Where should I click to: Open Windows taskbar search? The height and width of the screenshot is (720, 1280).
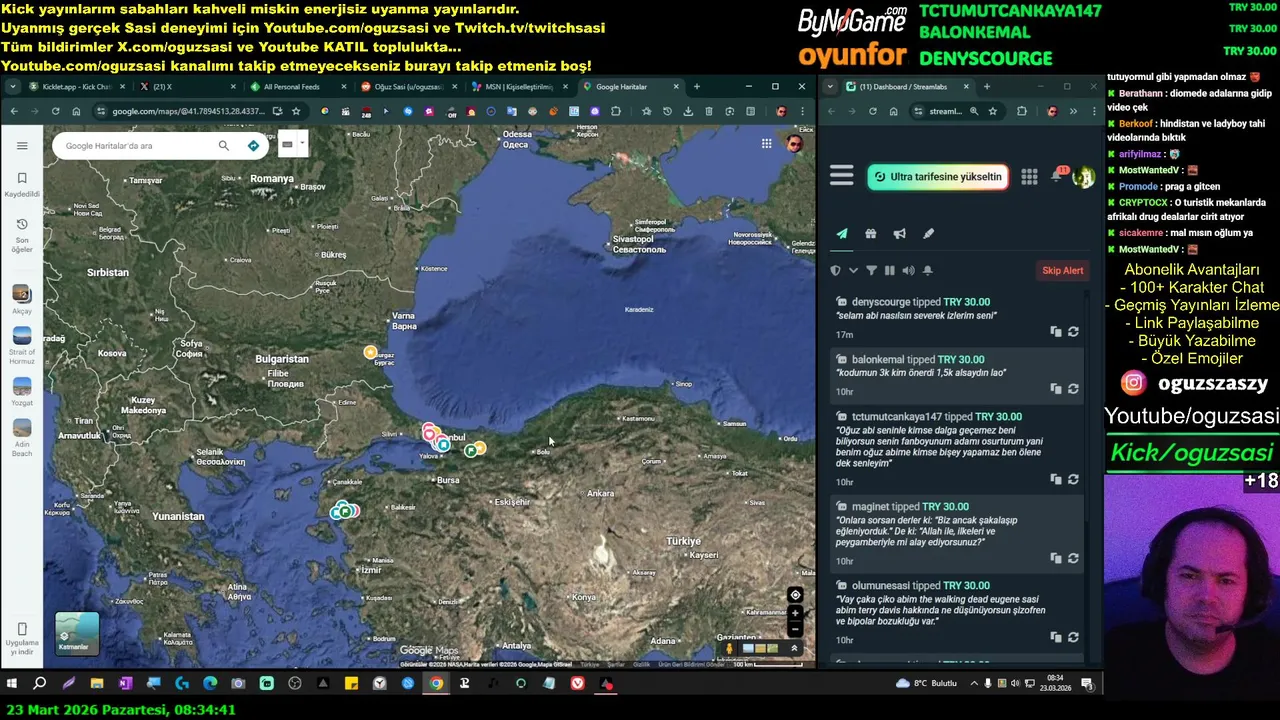point(40,684)
